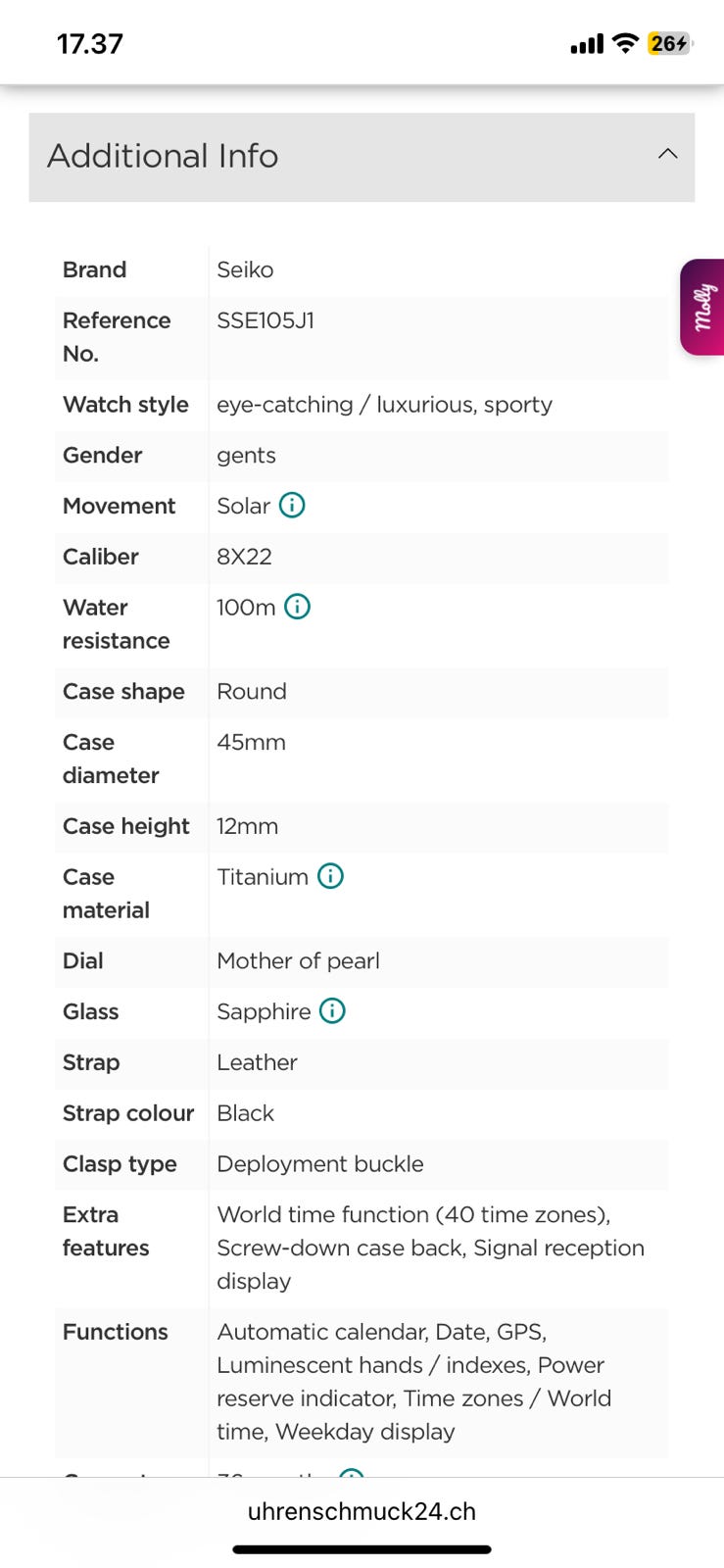Screen dimensions: 724x1568
Task: Select reference number SSE105J1 text
Action: [x=265, y=320]
